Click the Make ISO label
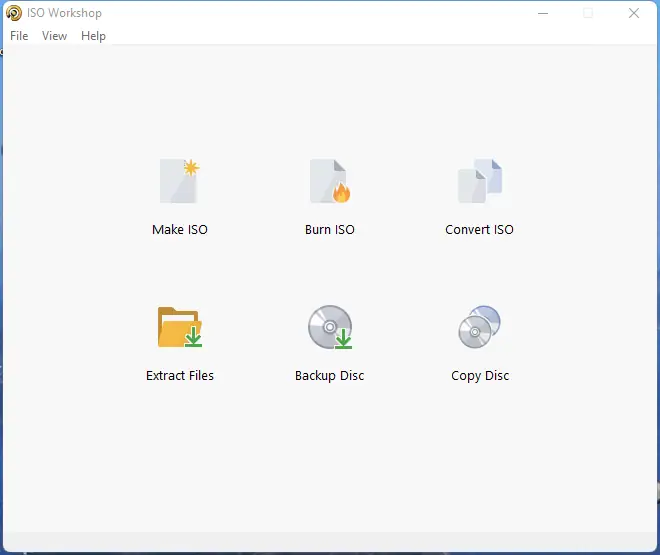Screen dimensions: 660x555 (x=180, y=230)
